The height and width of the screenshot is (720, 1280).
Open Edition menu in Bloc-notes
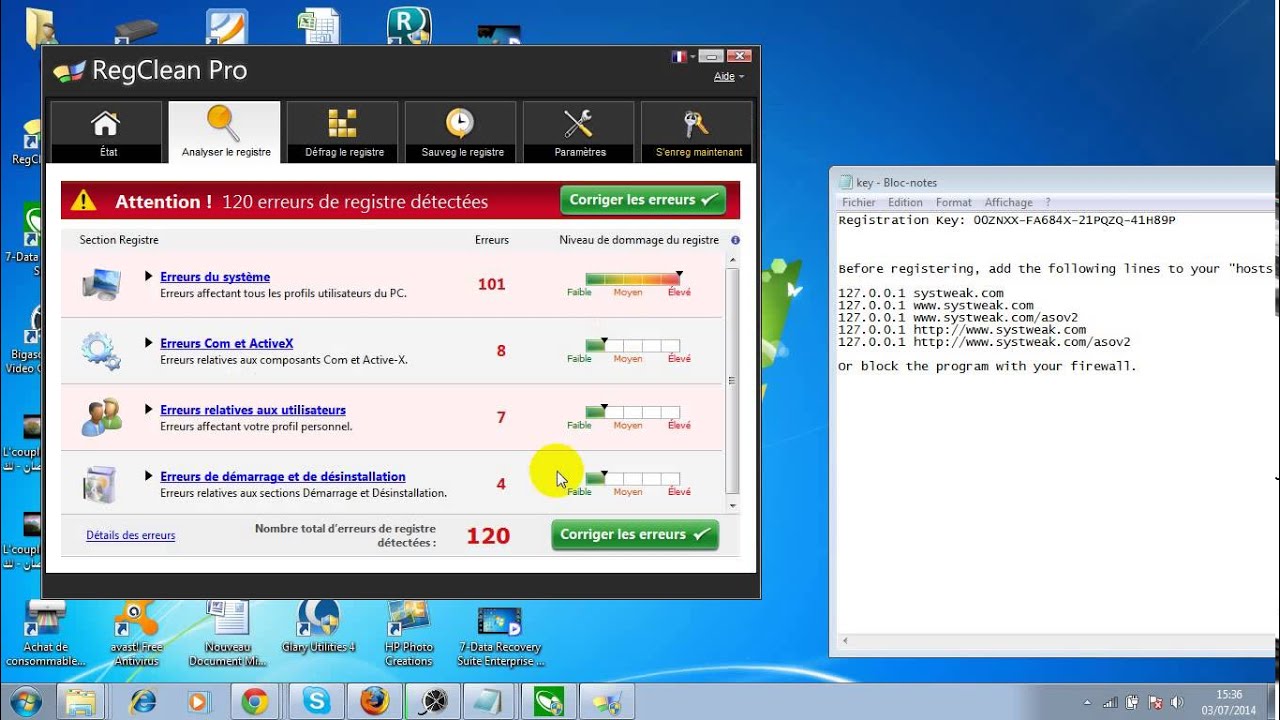[905, 202]
